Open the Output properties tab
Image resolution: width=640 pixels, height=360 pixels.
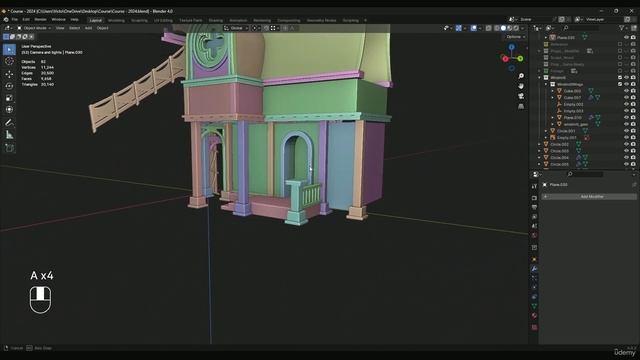pyautogui.click(x=534, y=207)
